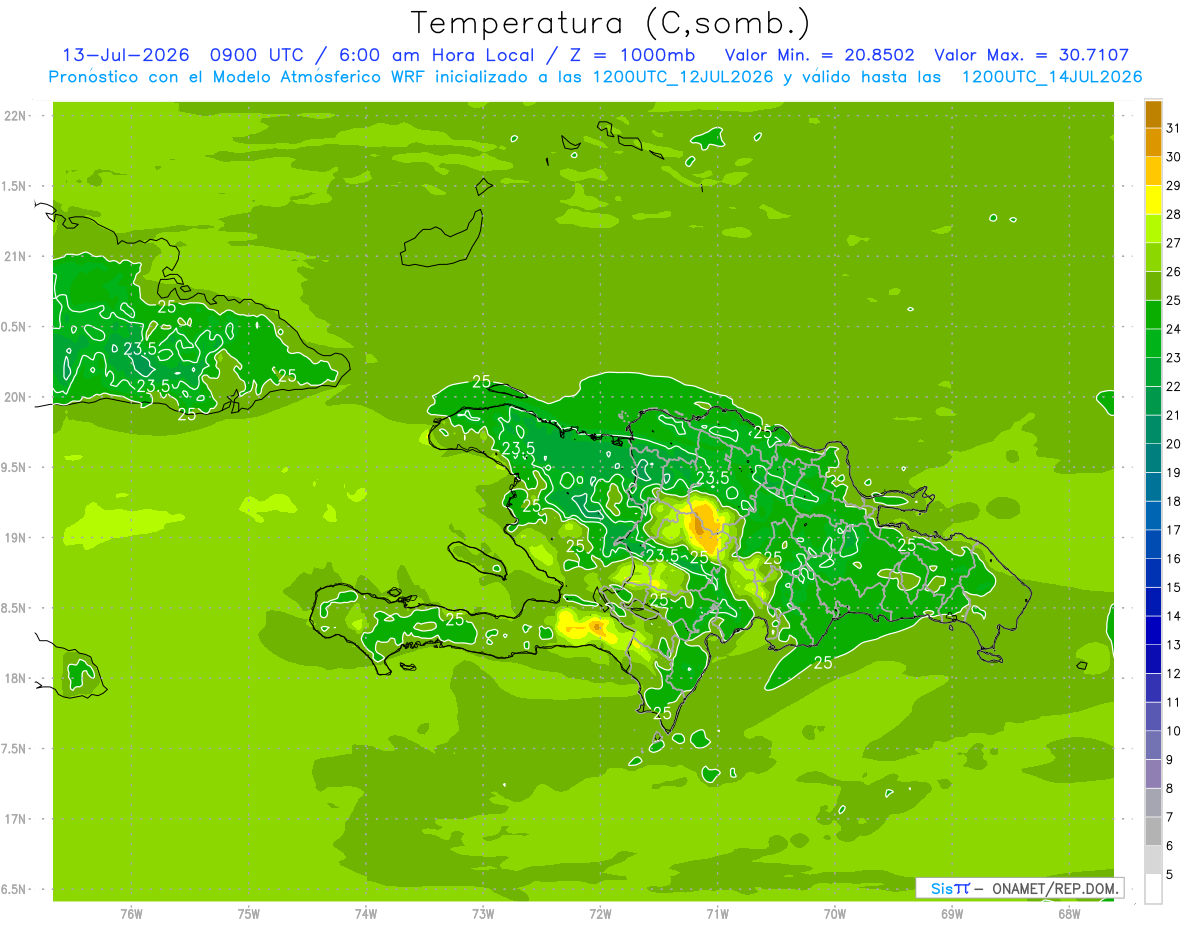Click the "75W" longitude axis label
Viewport: 1200px width, 927px height.
coord(249,914)
